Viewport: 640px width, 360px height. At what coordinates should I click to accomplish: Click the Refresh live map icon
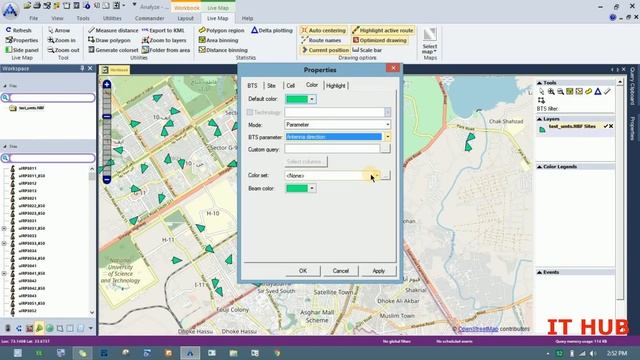tap(8, 30)
